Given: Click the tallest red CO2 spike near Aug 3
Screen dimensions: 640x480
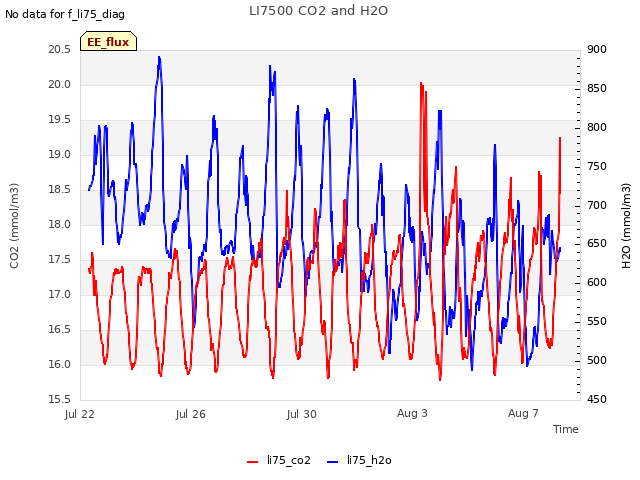Looking at the screenshot, I should click(x=421, y=83).
